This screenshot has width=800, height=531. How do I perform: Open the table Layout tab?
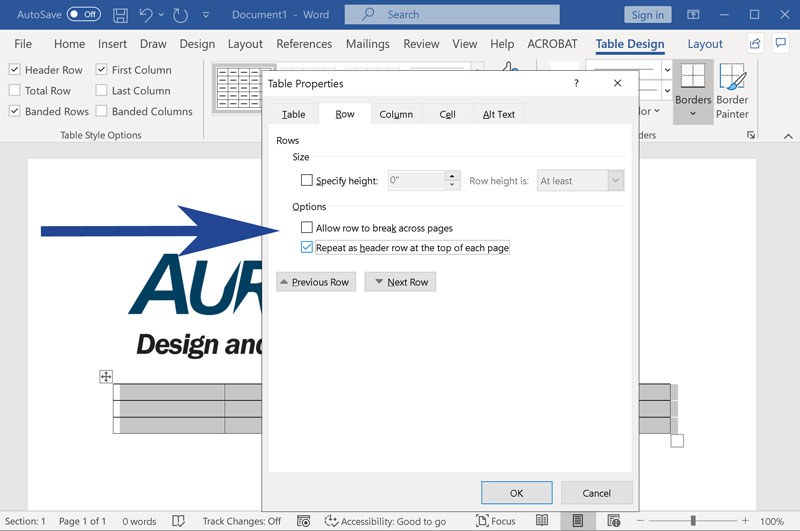tap(705, 44)
